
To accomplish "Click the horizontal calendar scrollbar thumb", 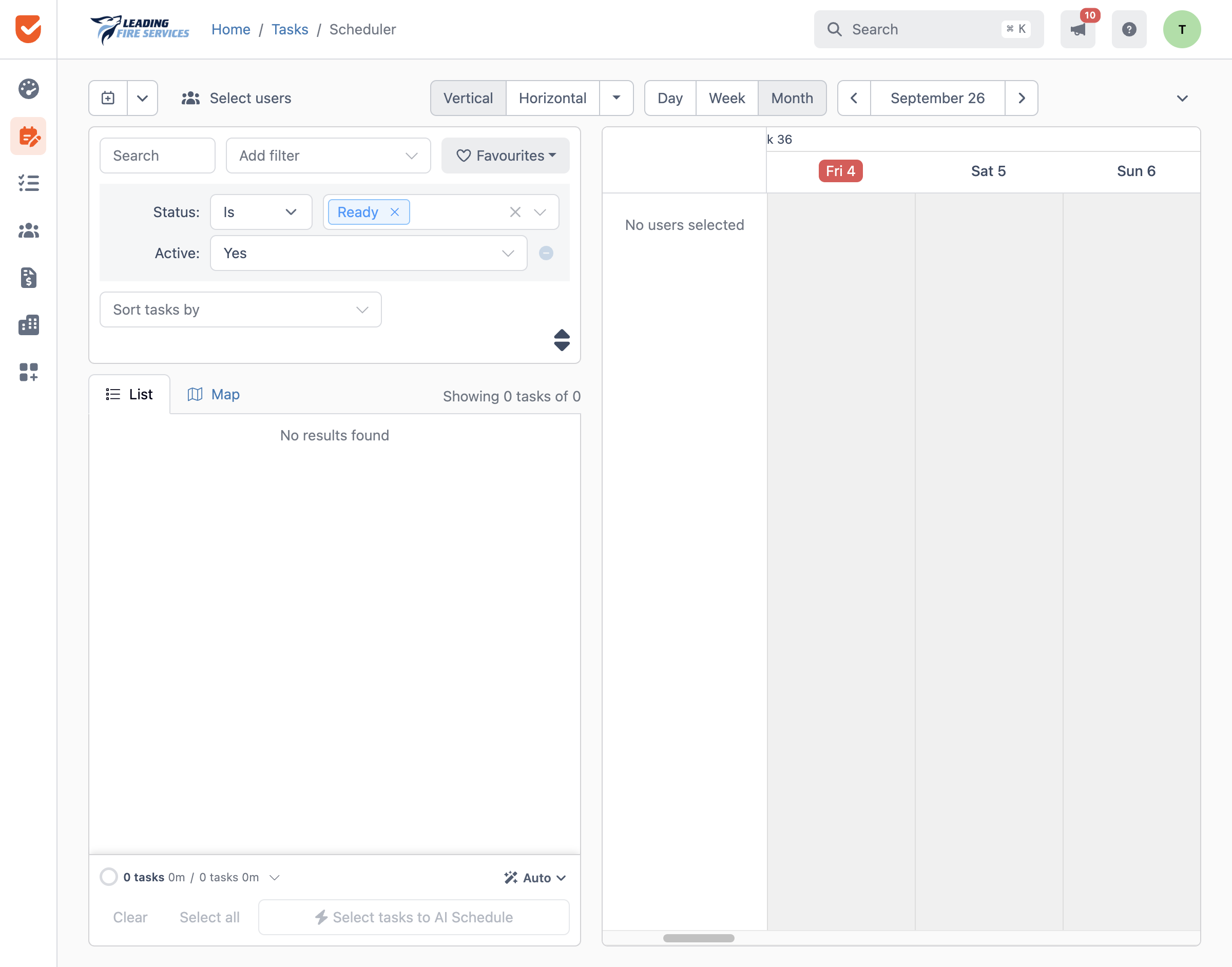I will click(x=699, y=938).
